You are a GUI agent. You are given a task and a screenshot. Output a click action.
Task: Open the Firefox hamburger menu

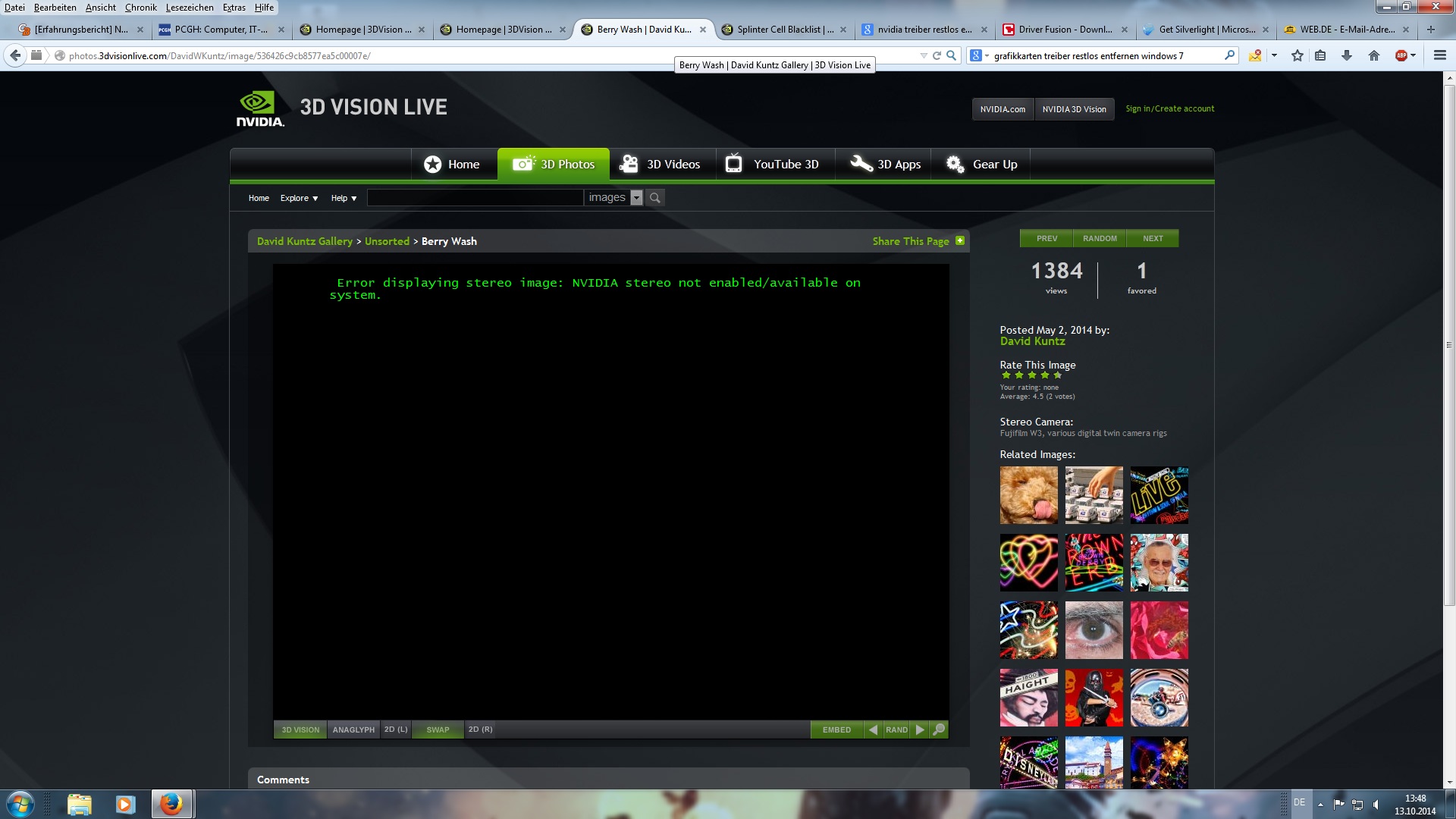[x=1439, y=55]
